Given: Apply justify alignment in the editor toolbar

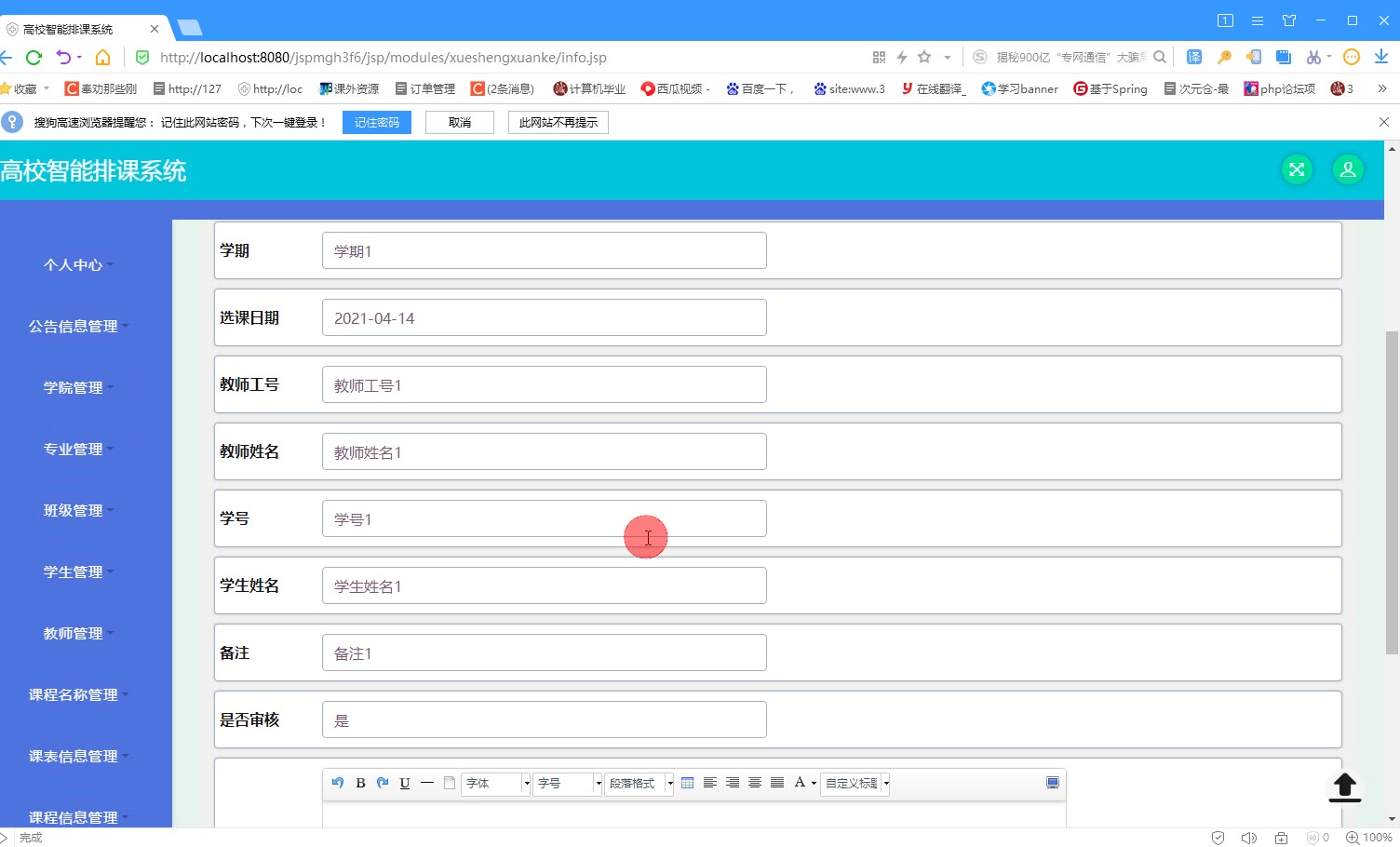Looking at the screenshot, I should (777, 783).
